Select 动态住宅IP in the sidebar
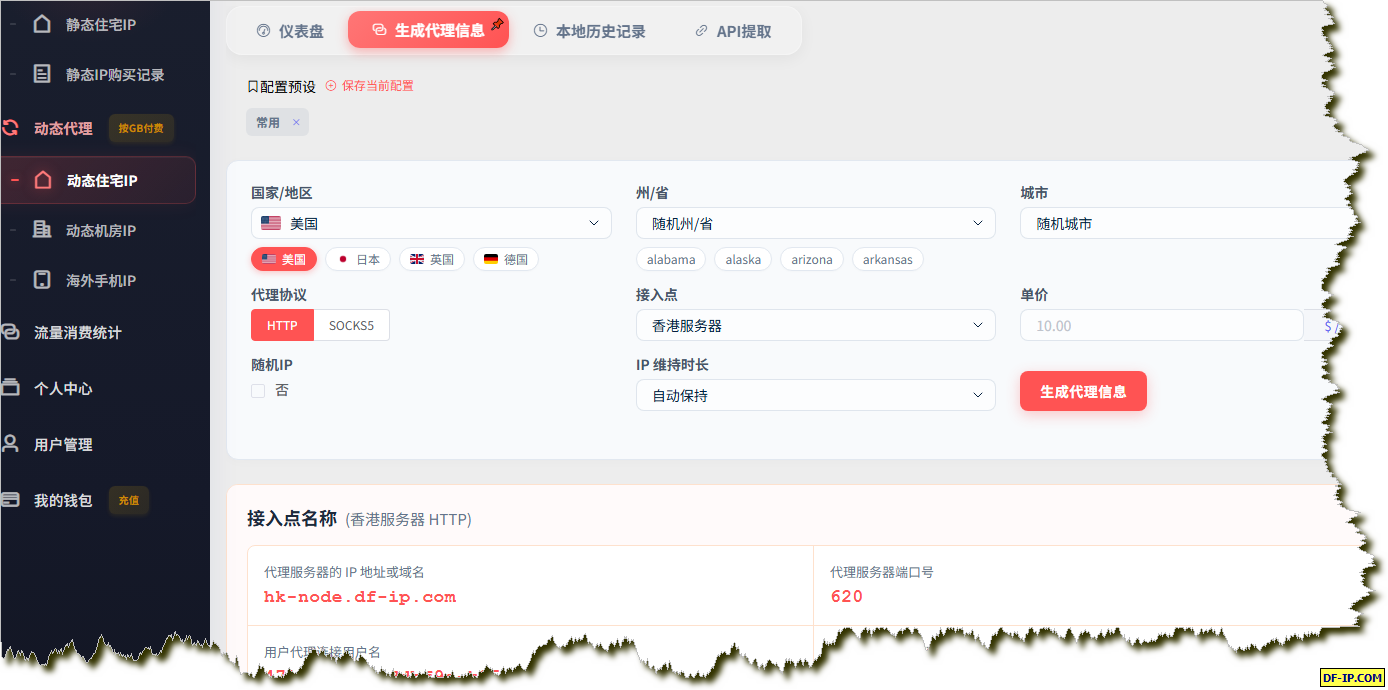Screen dimensions: 1388x690 tap(98, 180)
